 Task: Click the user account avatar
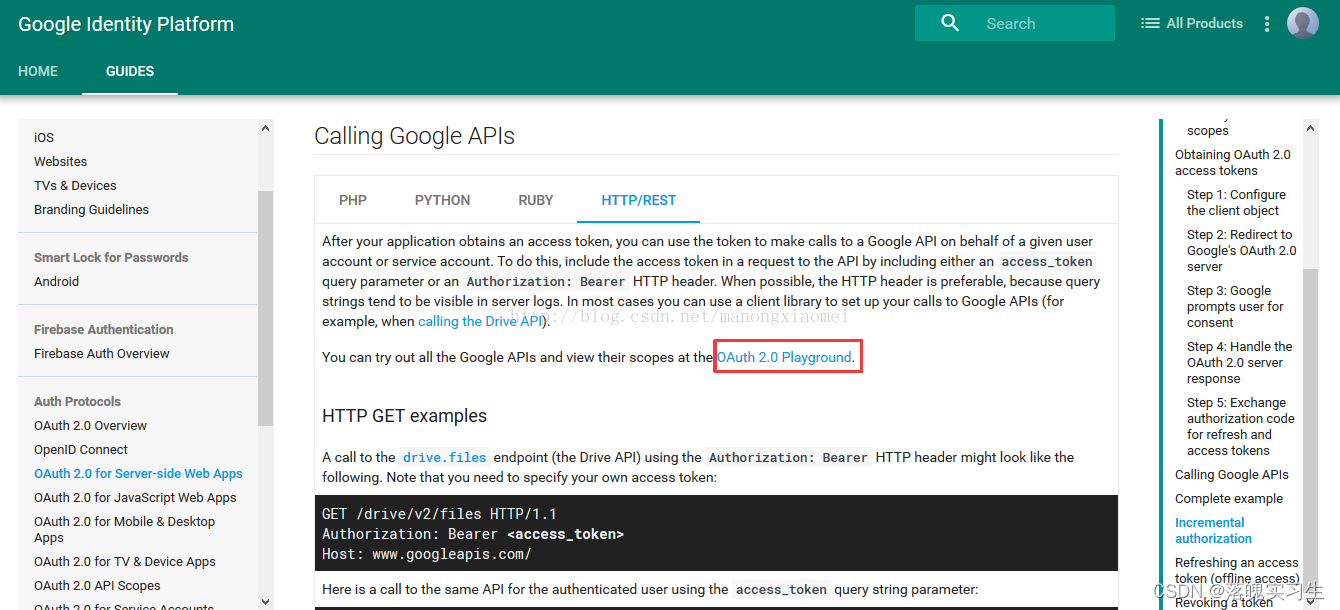[x=1302, y=23]
